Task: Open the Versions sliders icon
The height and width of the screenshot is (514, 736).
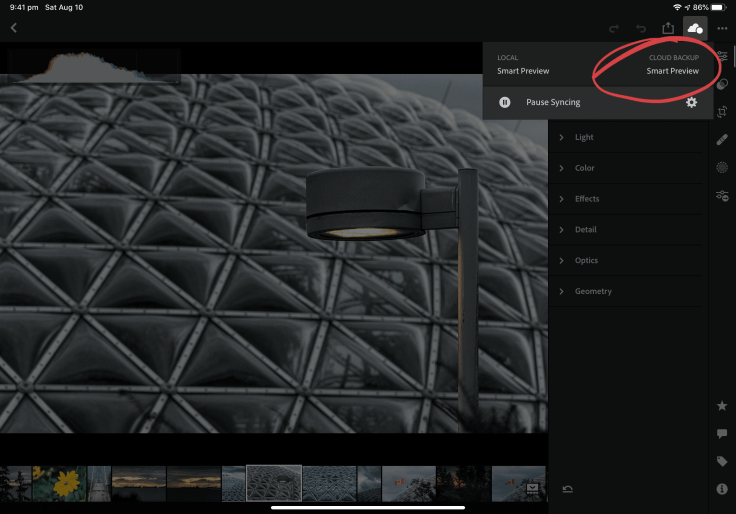Action: (x=722, y=195)
